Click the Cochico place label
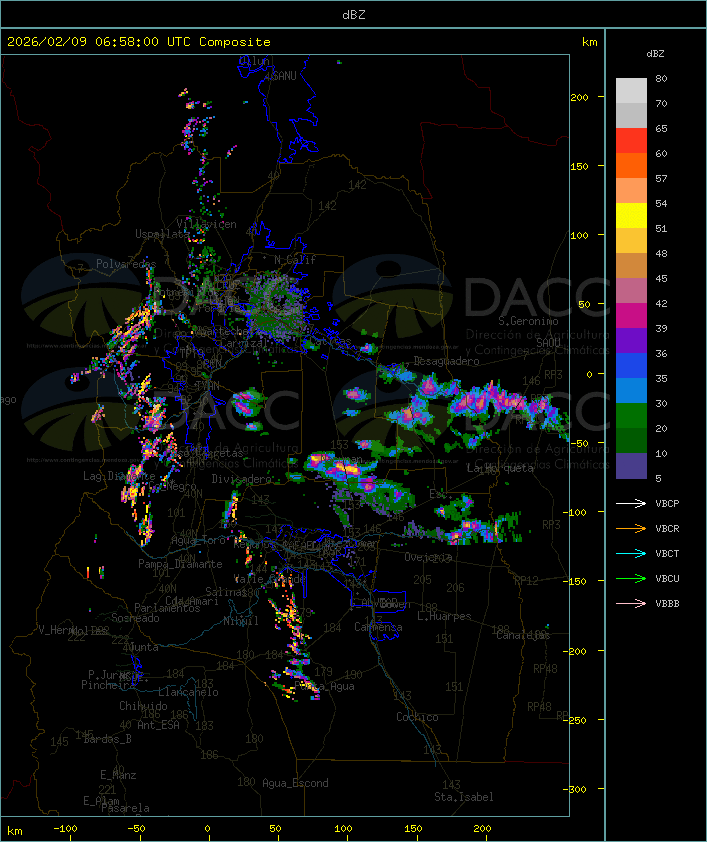This screenshot has height=842, width=707. 417,717
